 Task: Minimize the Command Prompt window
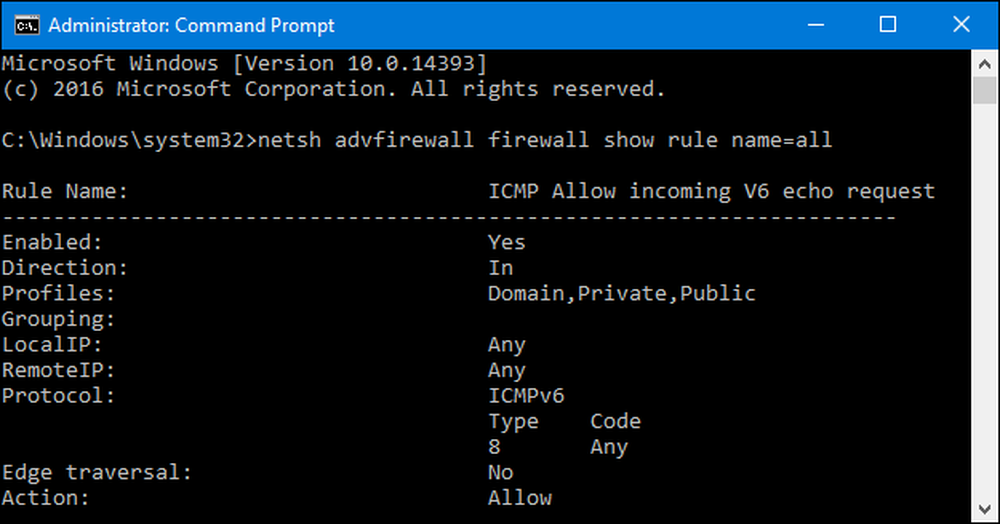[816, 25]
